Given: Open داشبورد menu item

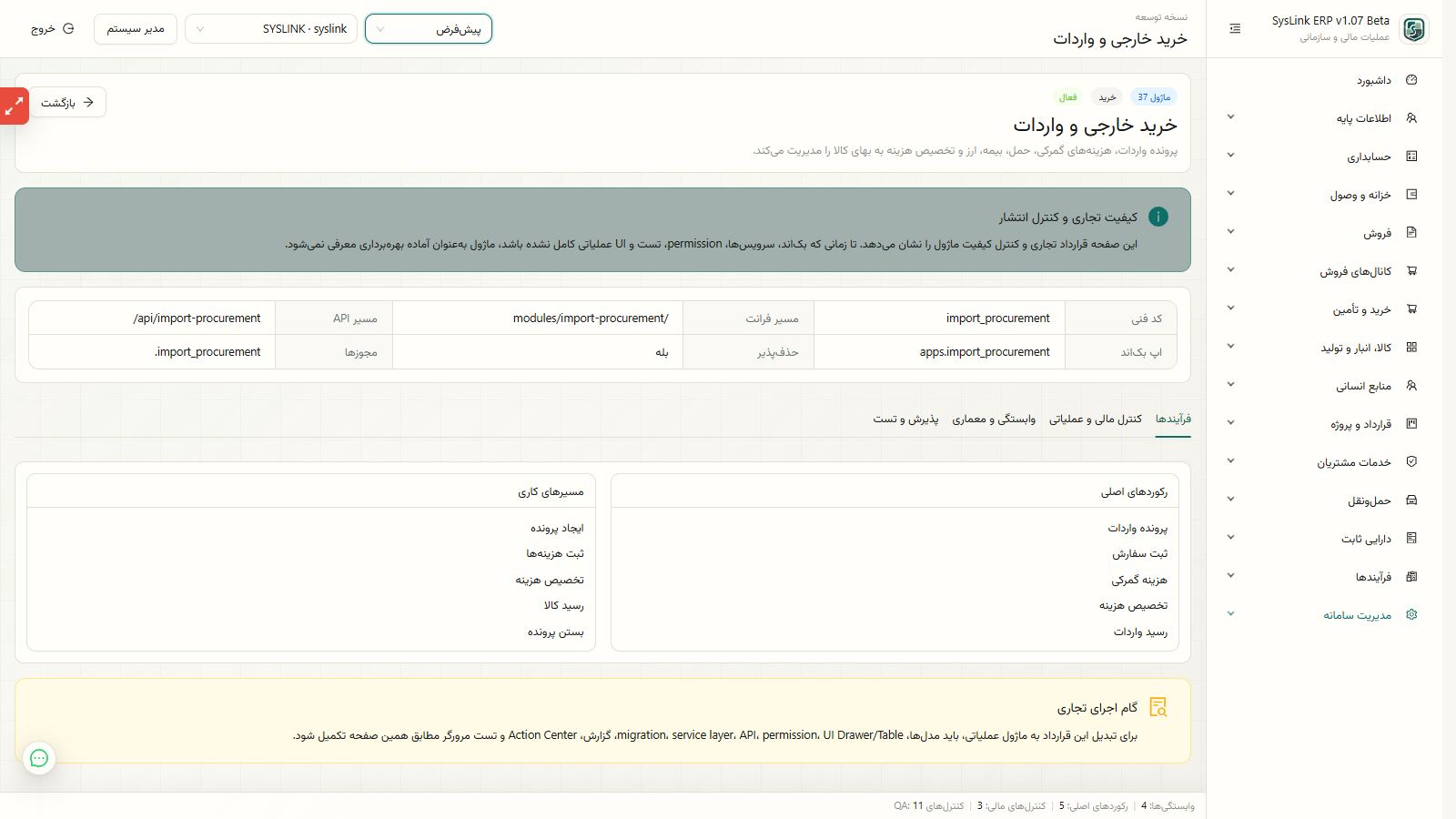Looking at the screenshot, I should point(1324,80).
